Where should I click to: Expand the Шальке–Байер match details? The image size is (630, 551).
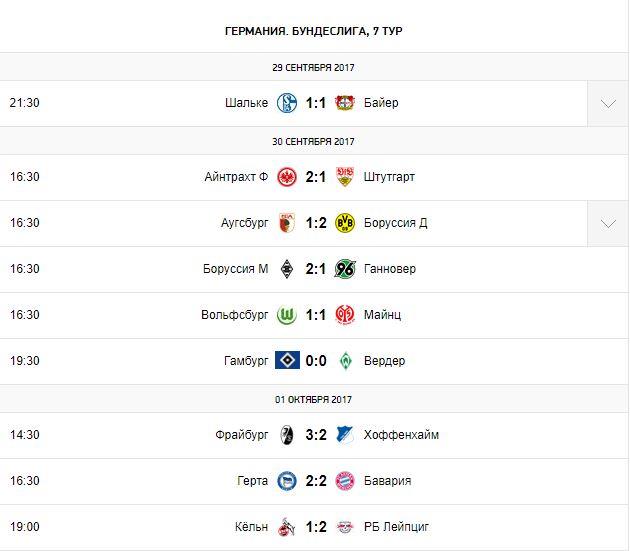pyautogui.click(x=608, y=103)
